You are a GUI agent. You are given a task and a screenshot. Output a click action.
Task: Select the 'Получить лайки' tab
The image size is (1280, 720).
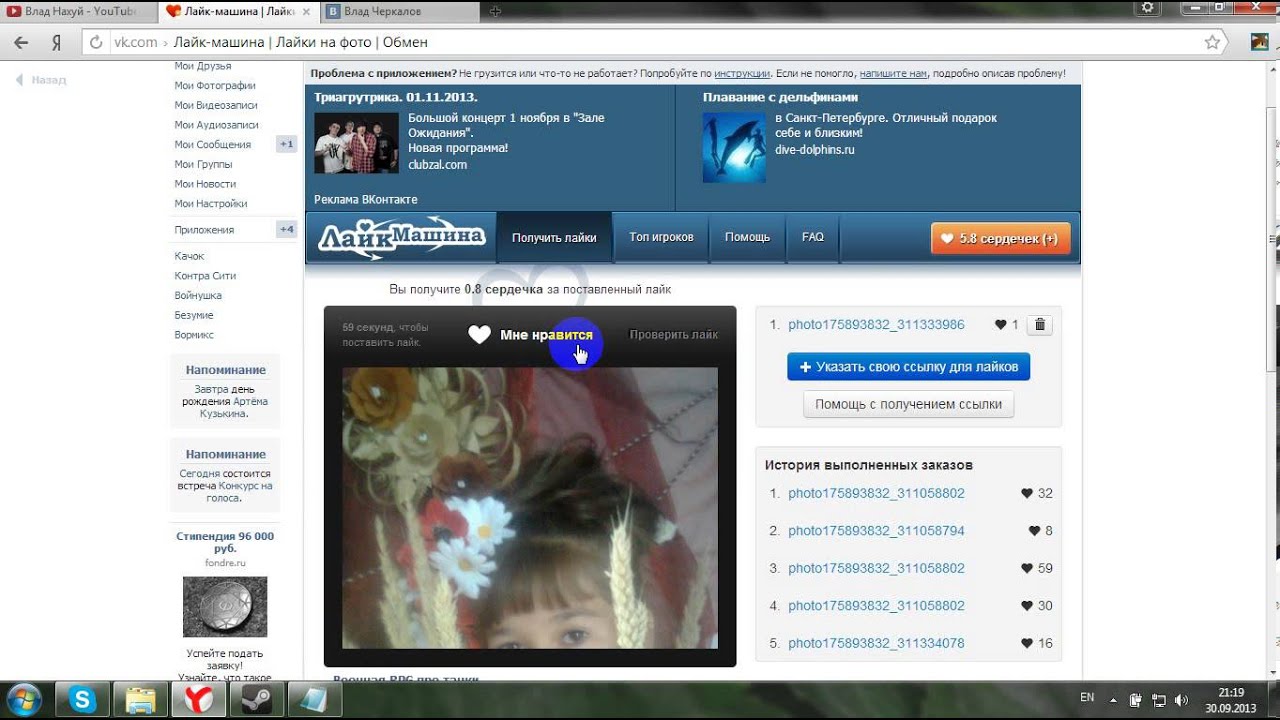(554, 238)
